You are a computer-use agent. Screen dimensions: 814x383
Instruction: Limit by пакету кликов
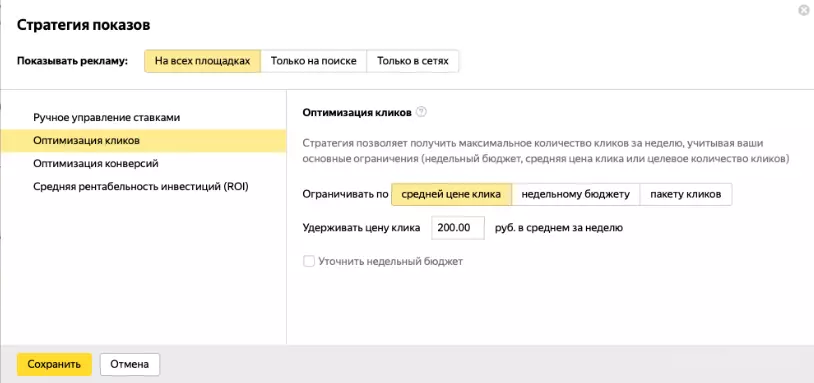[x=686, y=195]
